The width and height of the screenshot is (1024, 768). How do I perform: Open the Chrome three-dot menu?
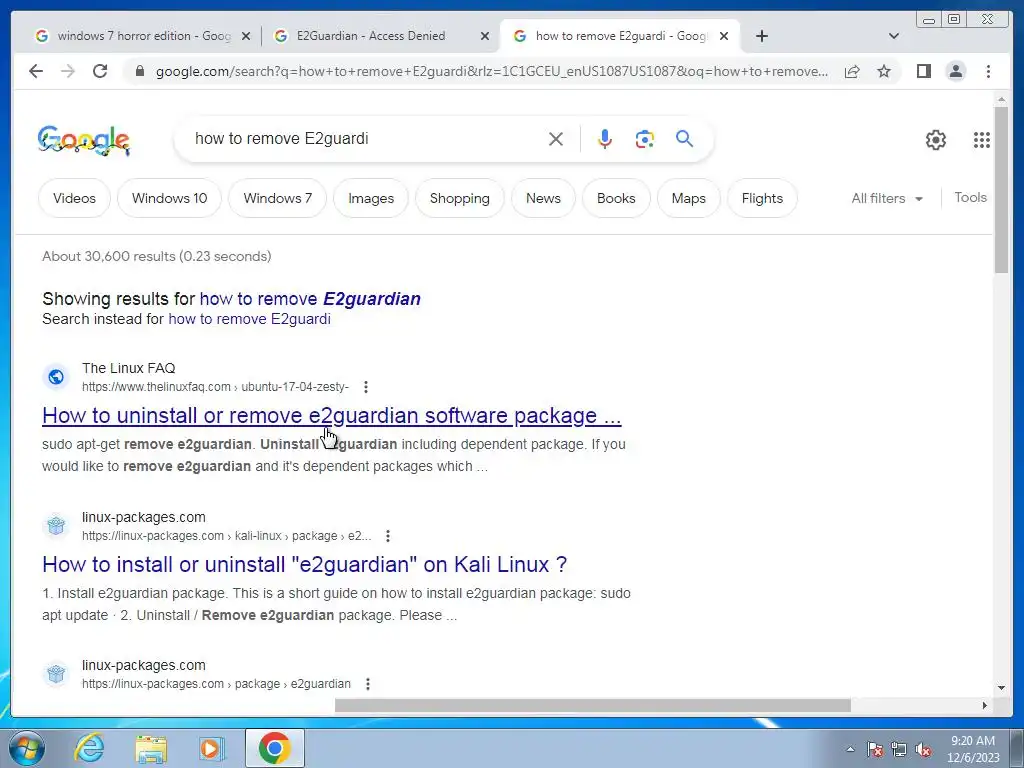pos(988,71)
